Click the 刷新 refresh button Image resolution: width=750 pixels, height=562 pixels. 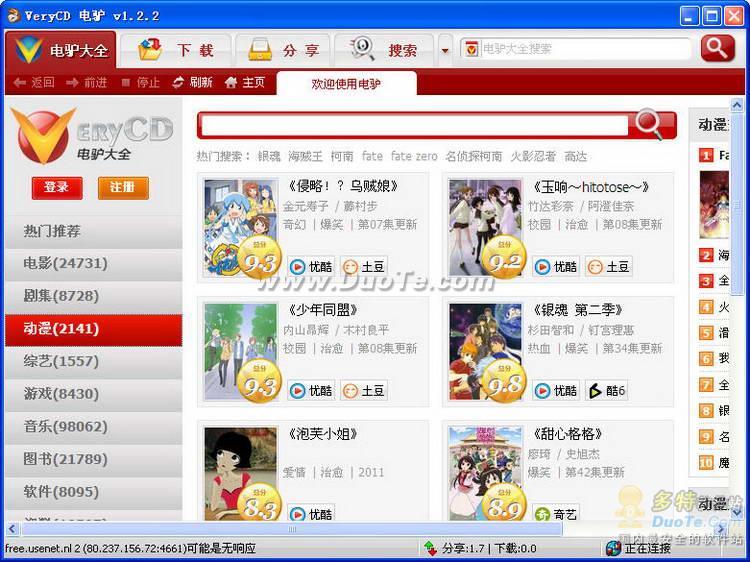192,82
